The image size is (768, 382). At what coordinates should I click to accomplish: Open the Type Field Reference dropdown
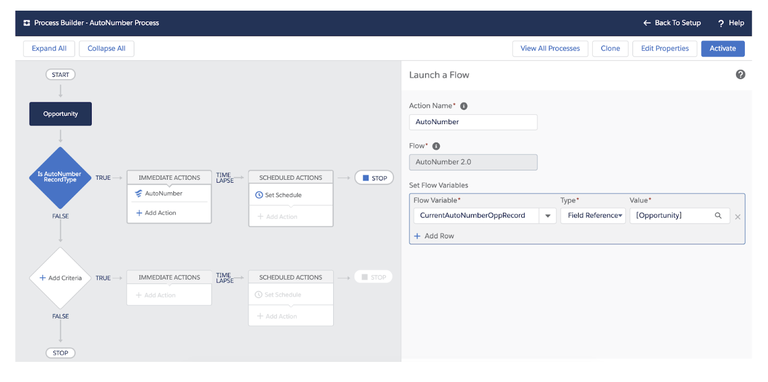coord(593,216)
